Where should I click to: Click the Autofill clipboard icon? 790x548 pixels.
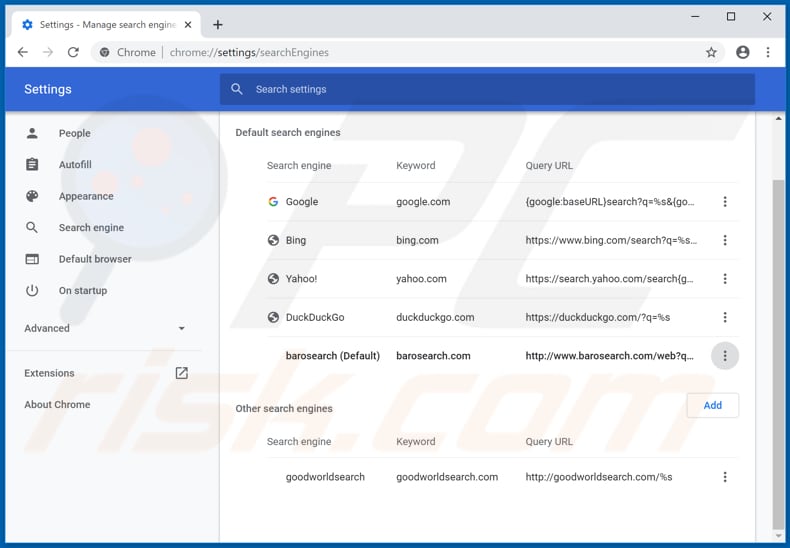[32, 164]
